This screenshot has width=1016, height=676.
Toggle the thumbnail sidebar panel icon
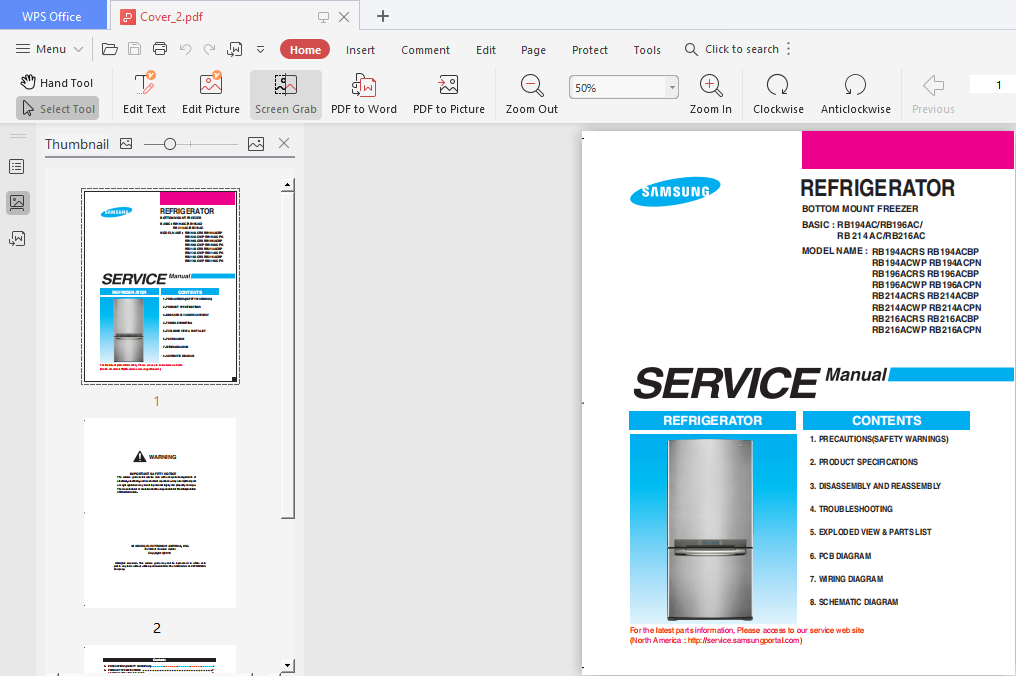(17, 203)
